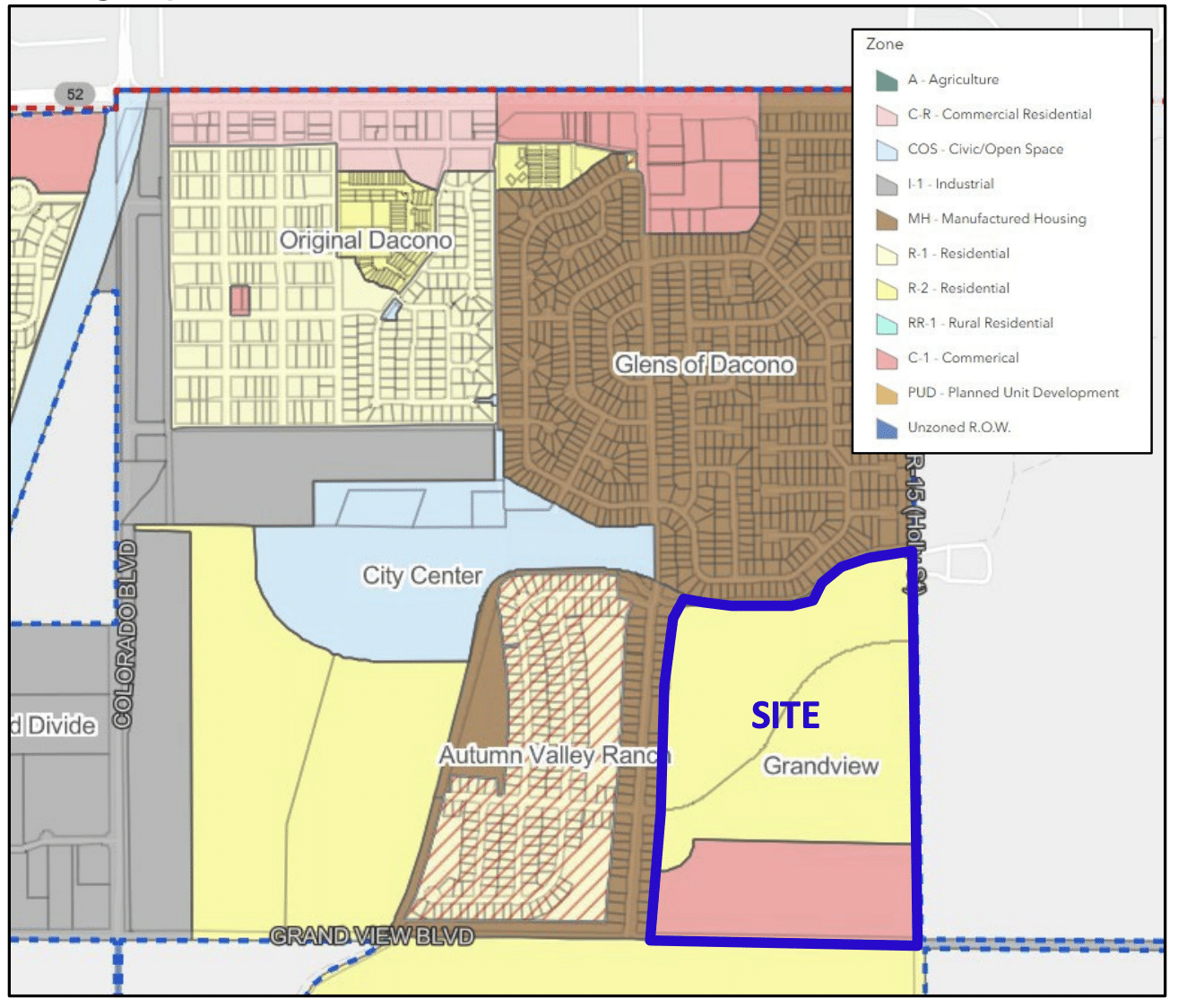
Task: Click the COS Civic/Open Space swatch
Action: tap(887, 150)
